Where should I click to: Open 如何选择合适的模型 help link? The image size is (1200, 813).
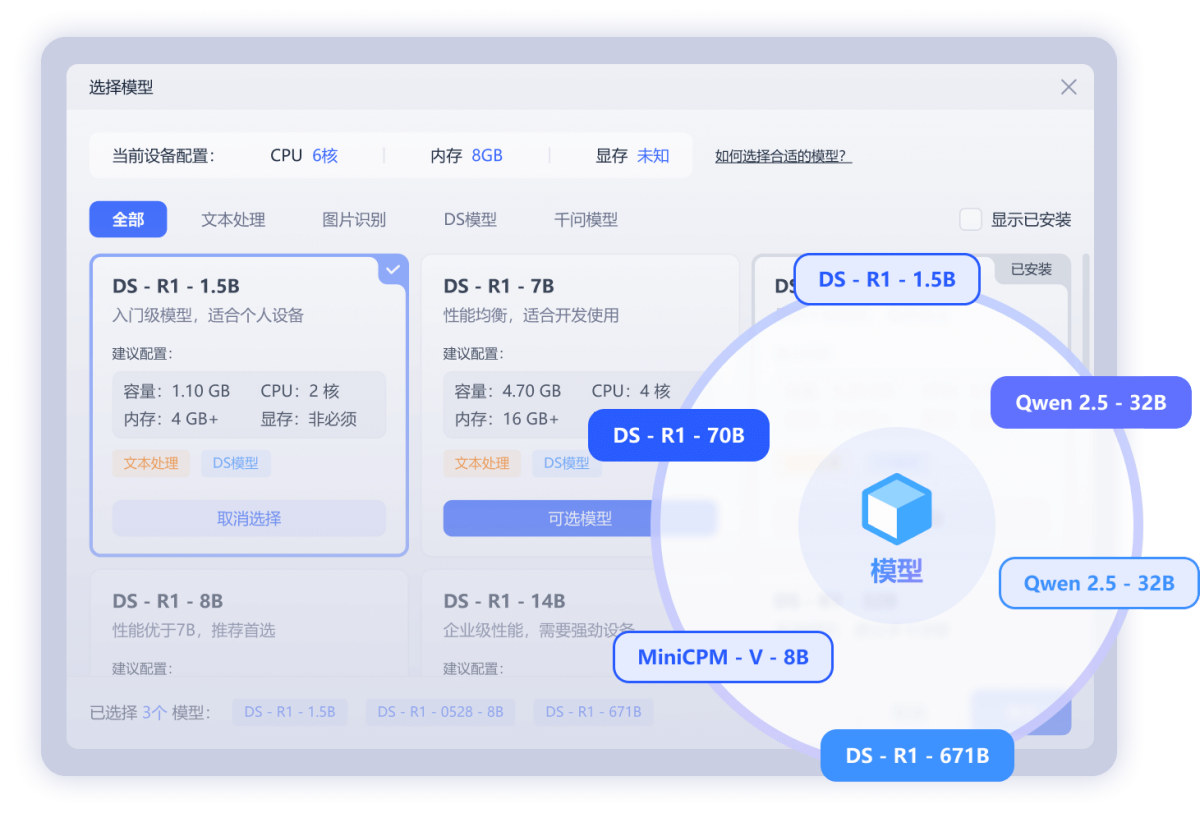coord(783,156)
